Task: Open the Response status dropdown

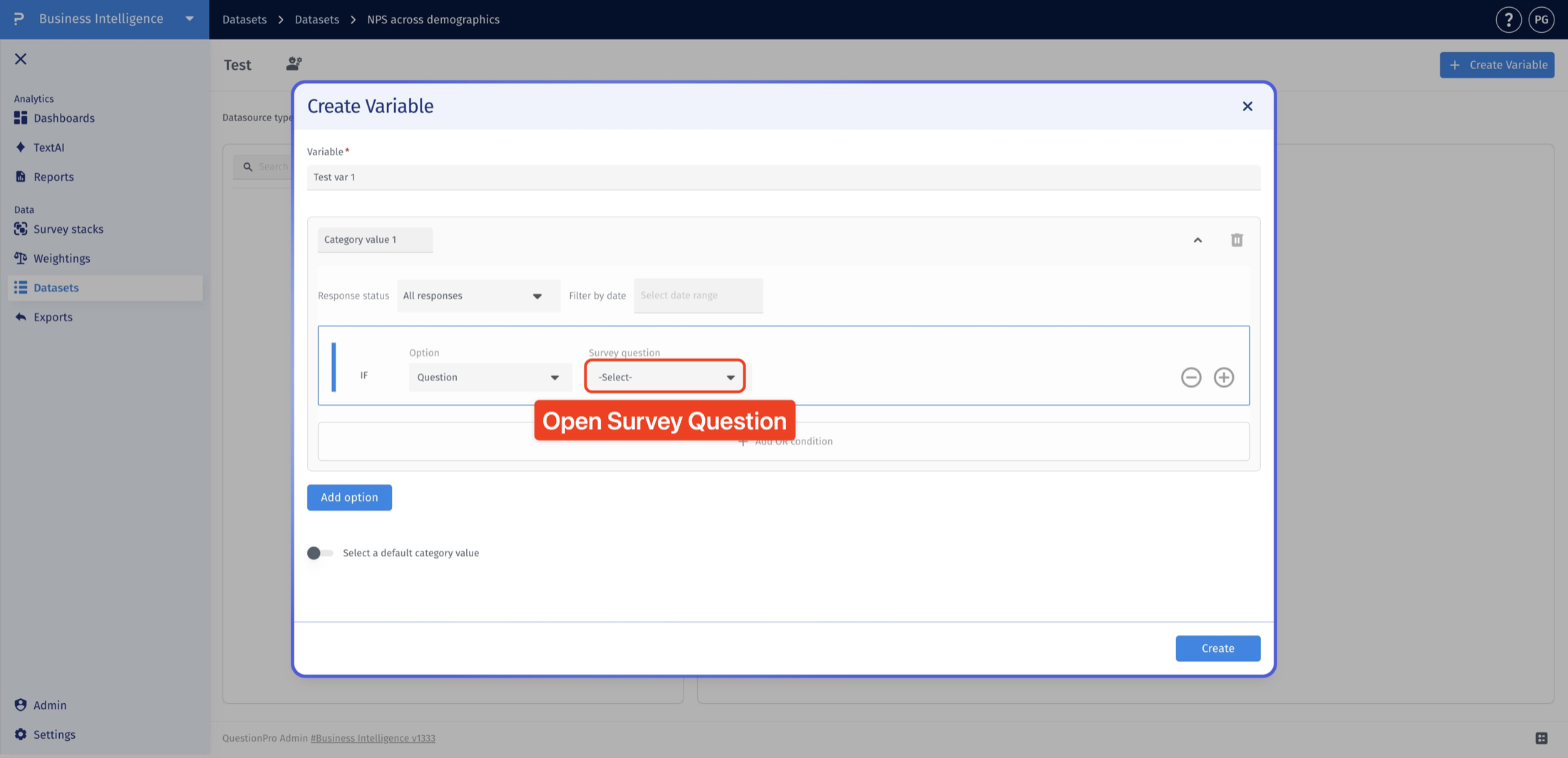Action: point(478,296)
